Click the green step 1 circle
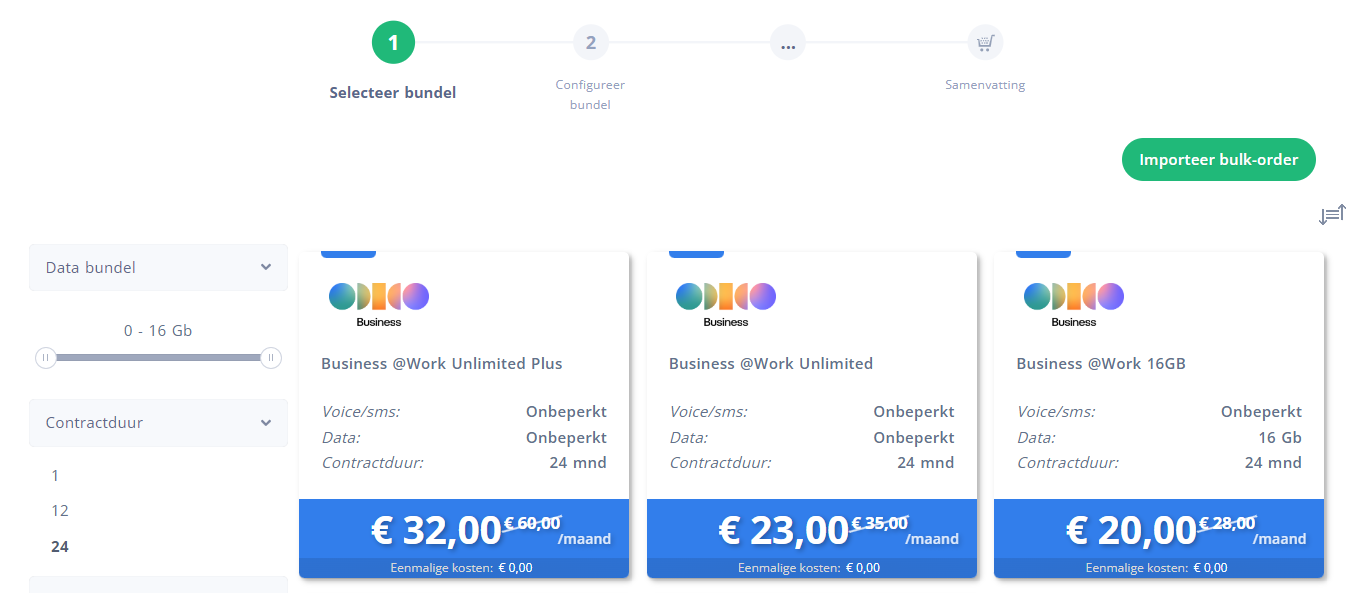 (x=393, y=43)
